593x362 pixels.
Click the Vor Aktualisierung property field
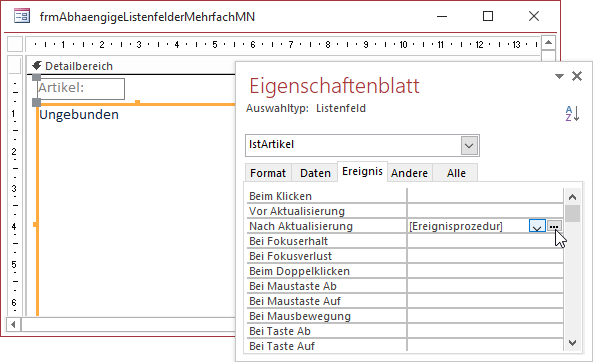click(x=485, y=211)
